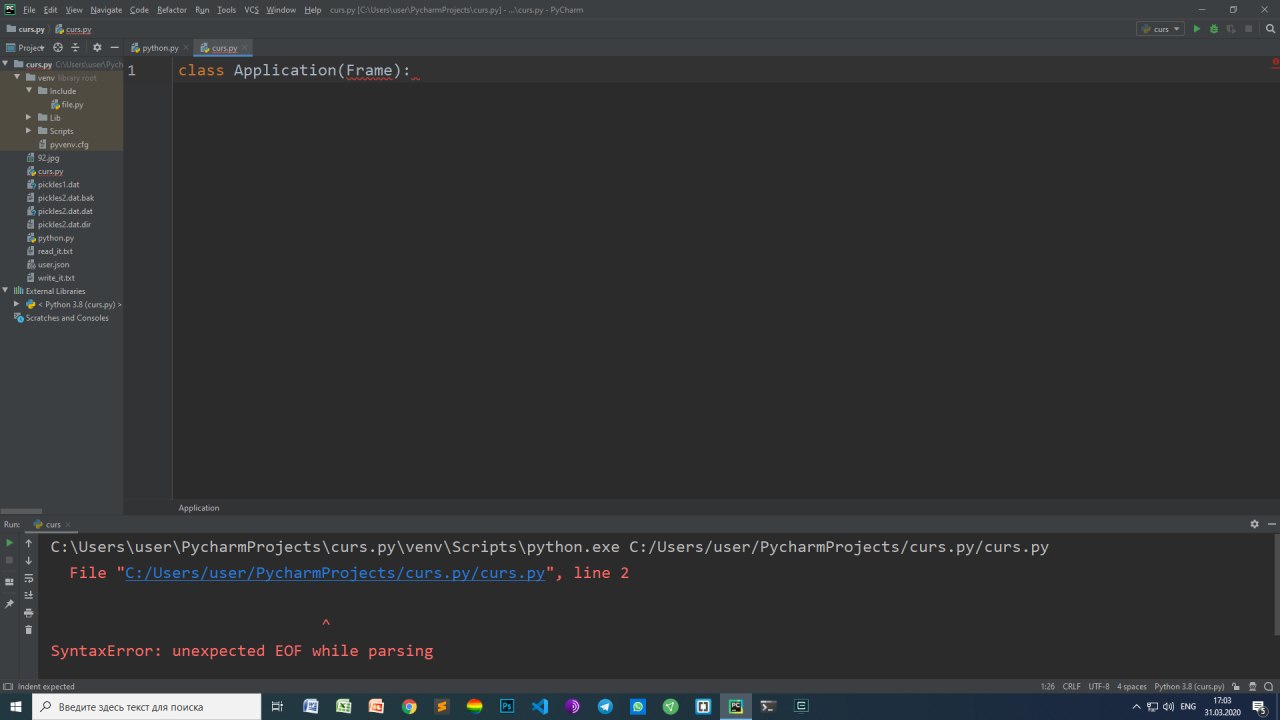Hide the Project panel with minus icon

click(114, 47)
